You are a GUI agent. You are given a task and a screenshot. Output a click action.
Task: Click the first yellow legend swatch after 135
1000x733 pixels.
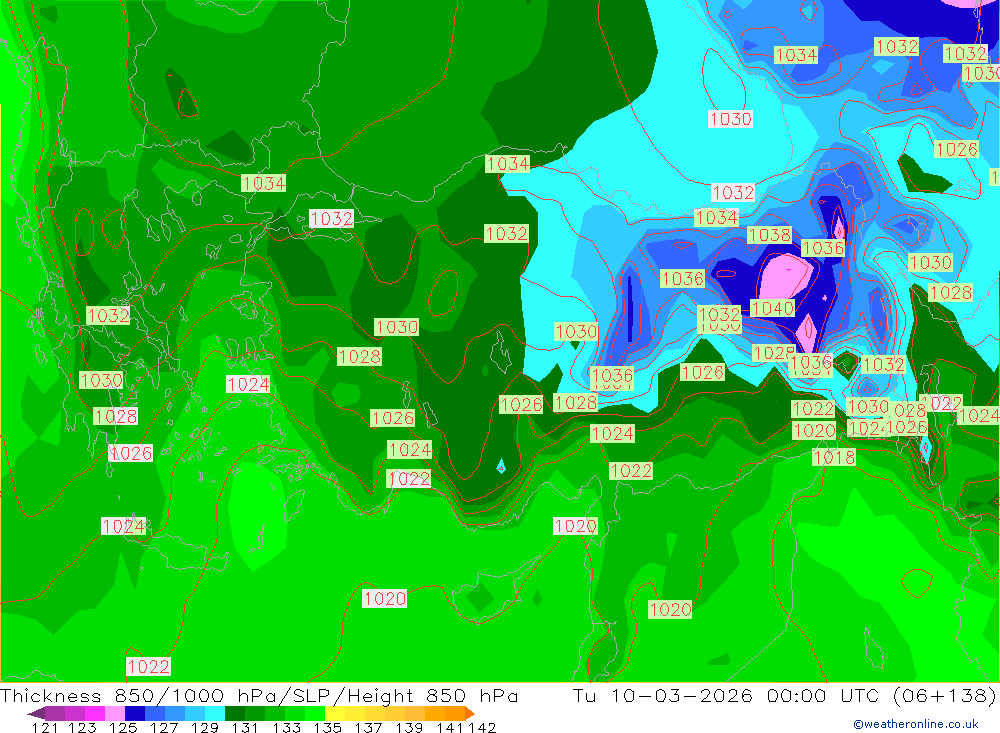pos(335,713)
